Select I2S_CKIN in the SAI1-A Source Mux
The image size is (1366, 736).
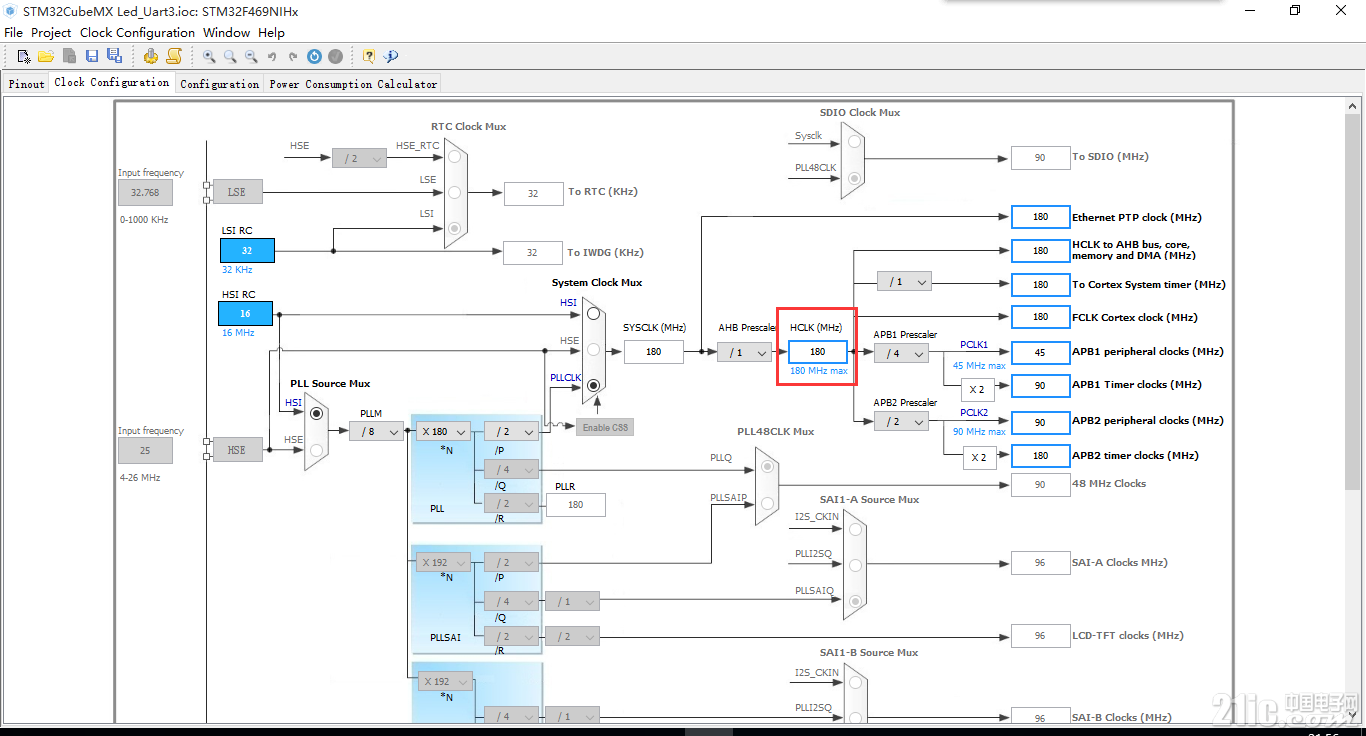[x=854, y=528]
